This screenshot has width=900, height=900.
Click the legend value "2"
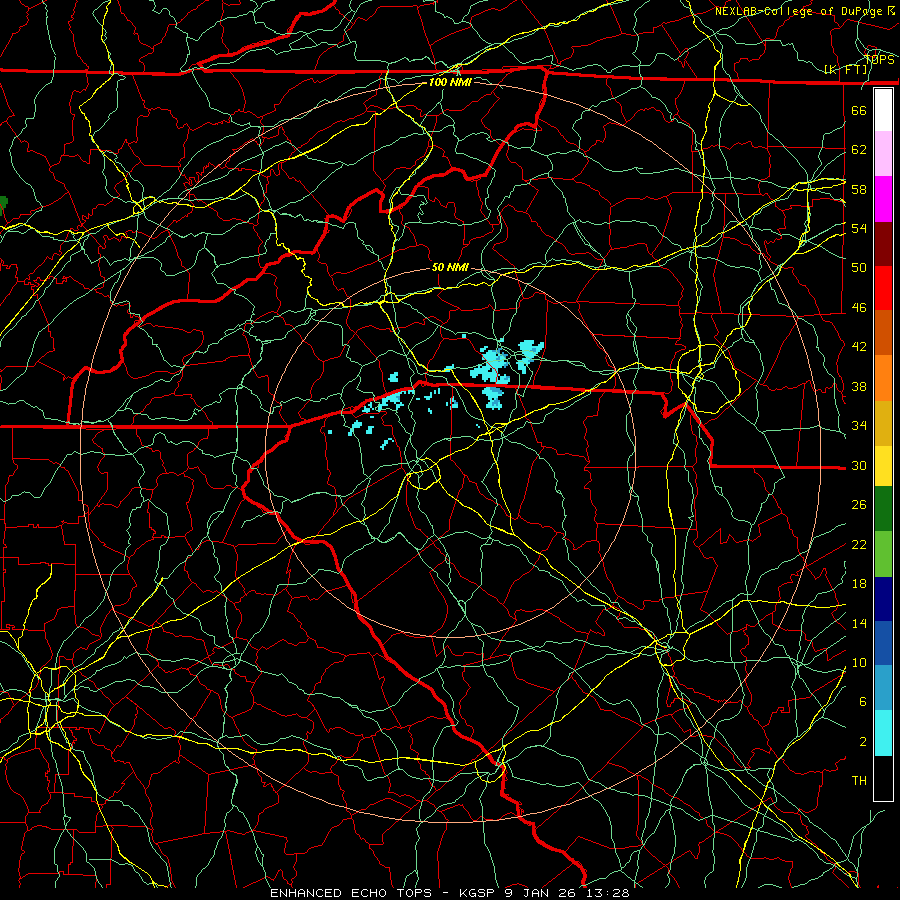pos(863,741)
